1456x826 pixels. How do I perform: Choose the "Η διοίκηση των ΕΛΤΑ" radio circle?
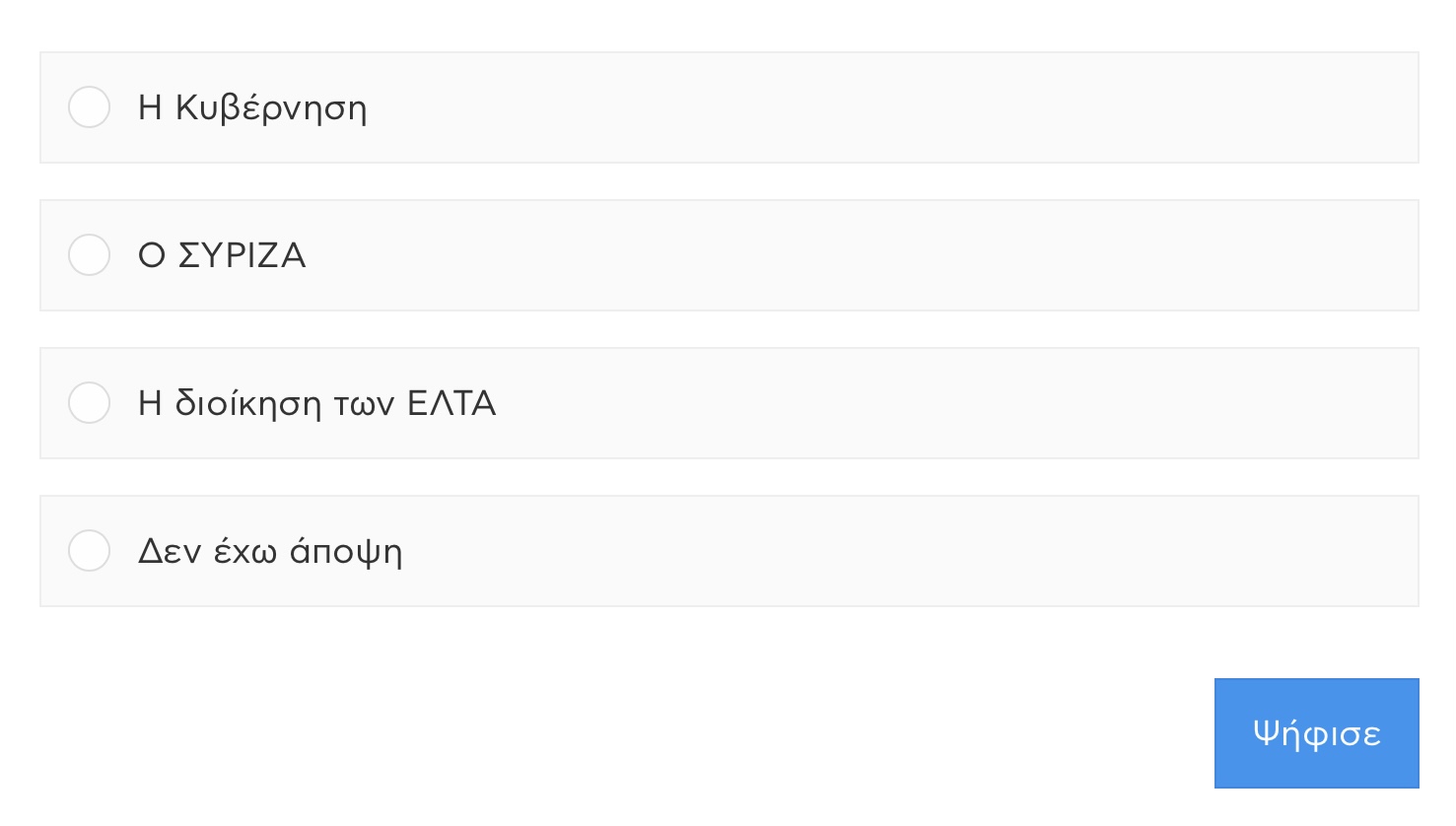[x=89, y=403]
